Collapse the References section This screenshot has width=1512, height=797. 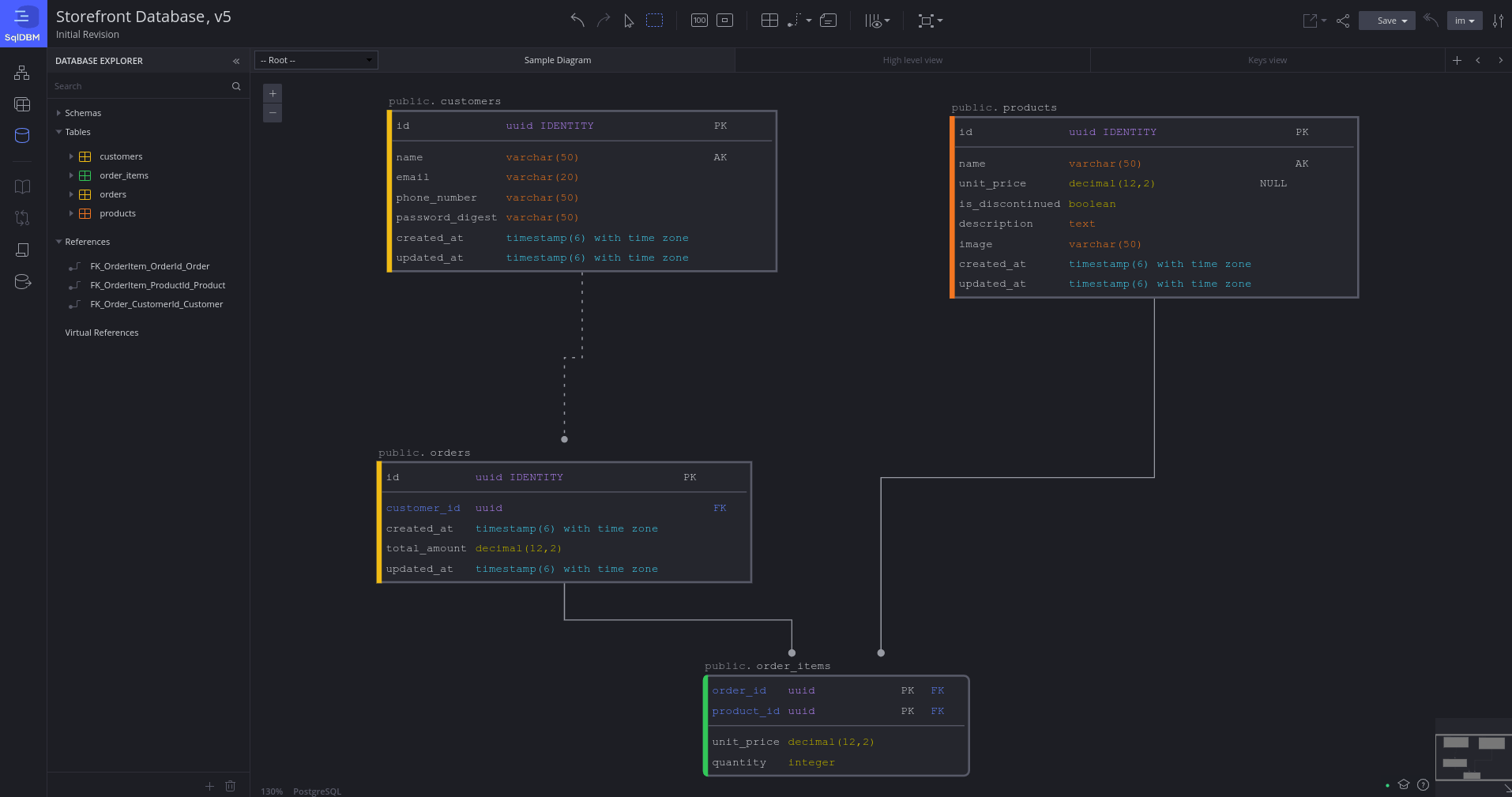click(58, 242)
